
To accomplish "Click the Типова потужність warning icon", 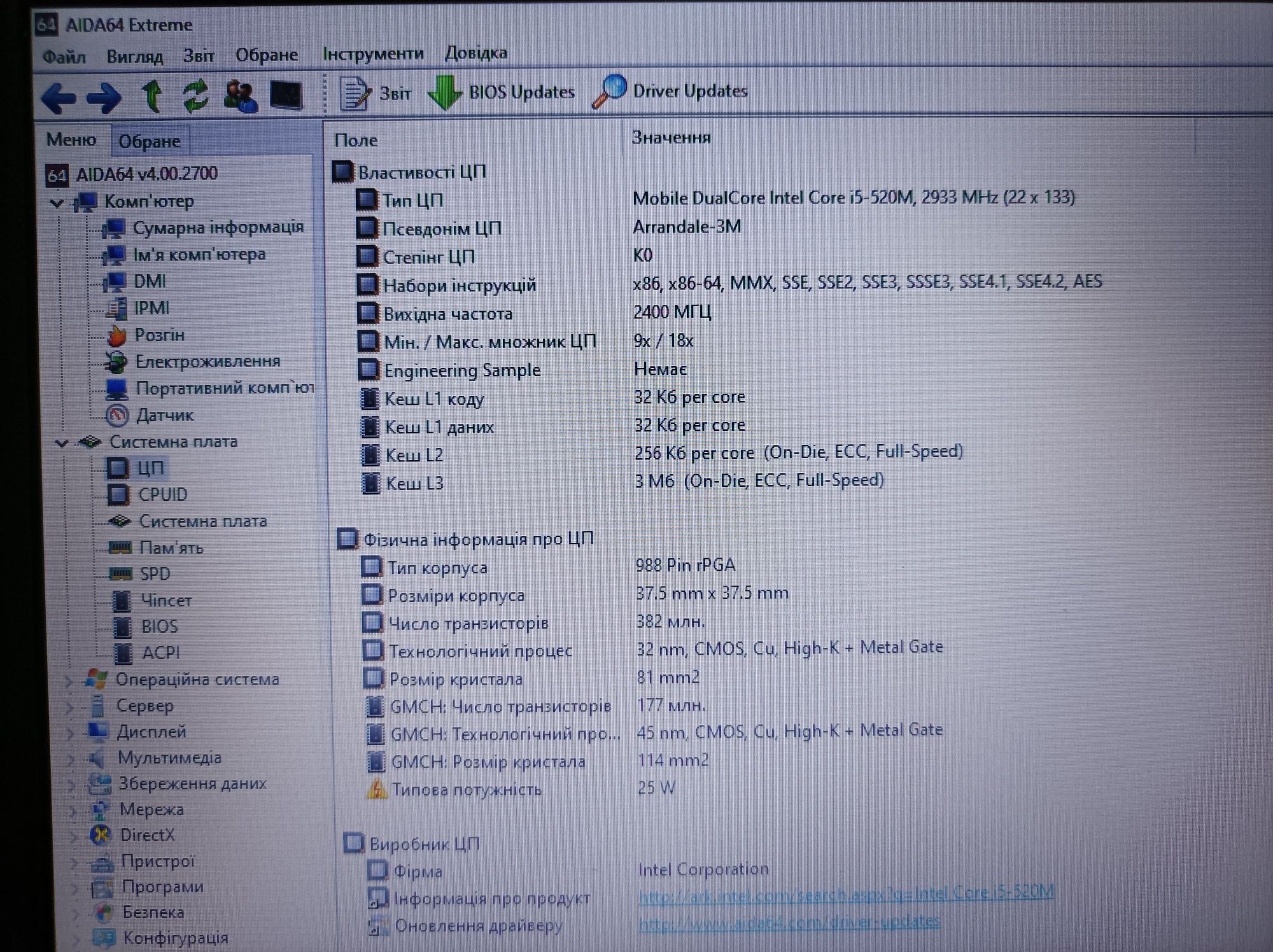I will pos(377,790).
